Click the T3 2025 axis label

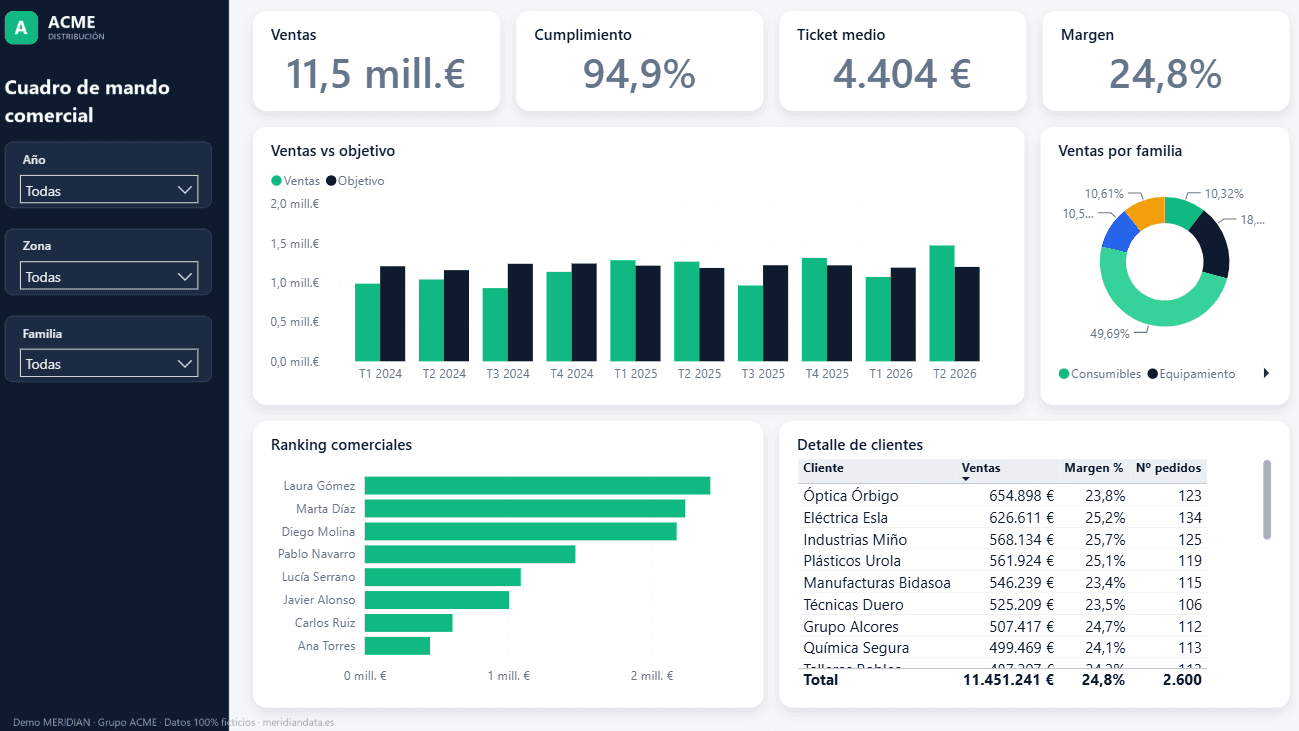click(x=763, y=374)
